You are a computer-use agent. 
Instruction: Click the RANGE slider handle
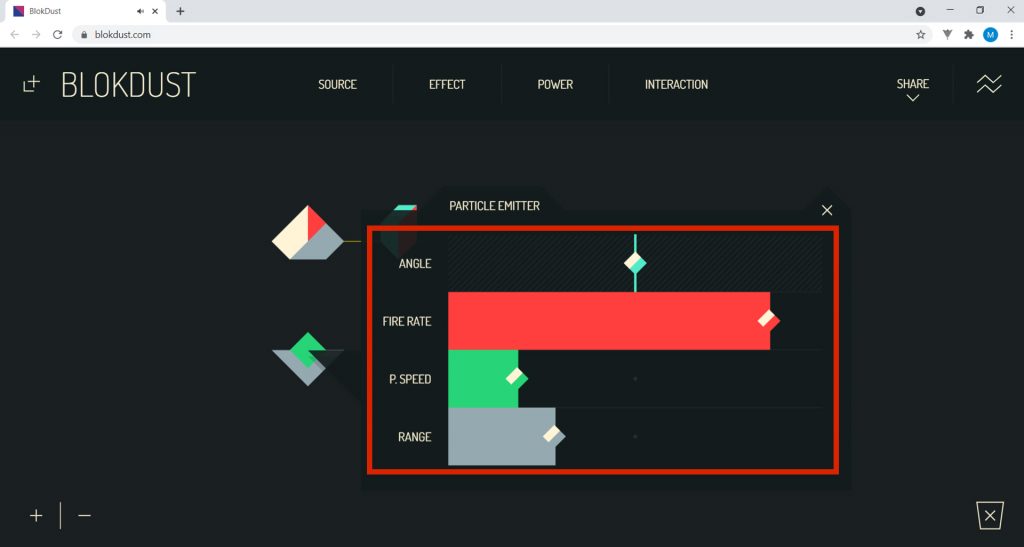pyautogui.click(x=554, y=435)
